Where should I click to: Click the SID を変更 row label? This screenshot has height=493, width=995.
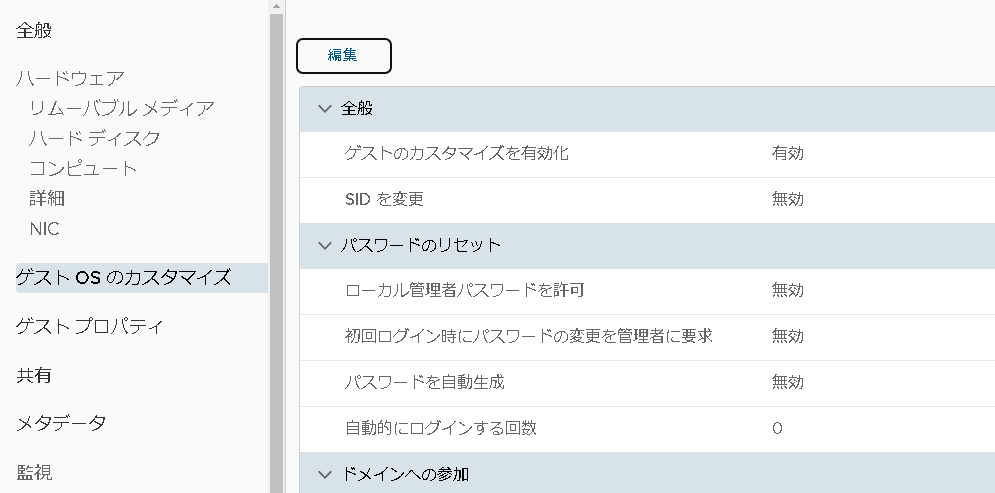pyautogui.click(x=384, y=199)
